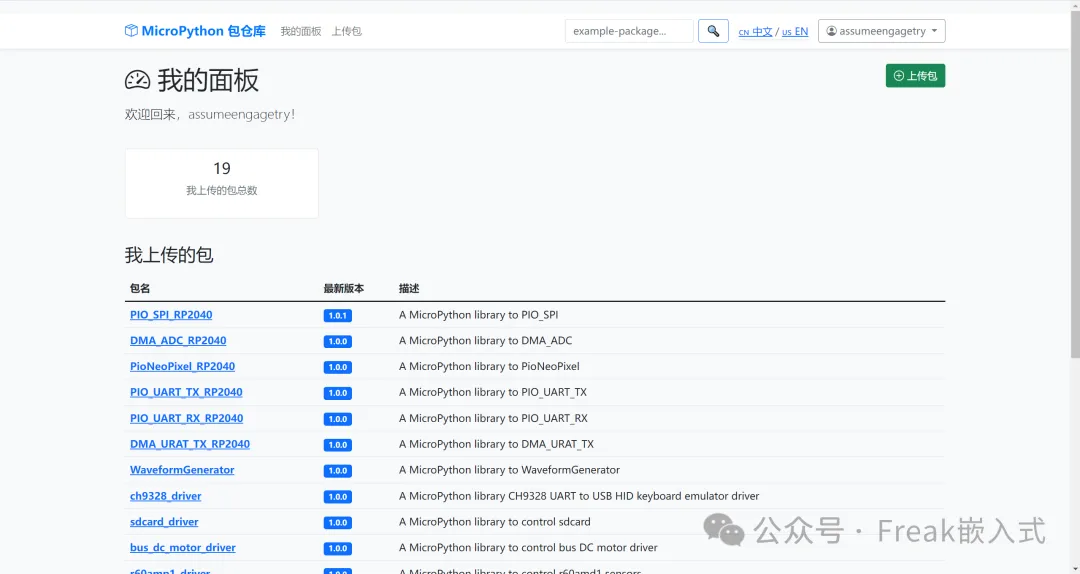Click the green 上传包 button
This screenshot has width=1080, height=574.
point(915,76)
